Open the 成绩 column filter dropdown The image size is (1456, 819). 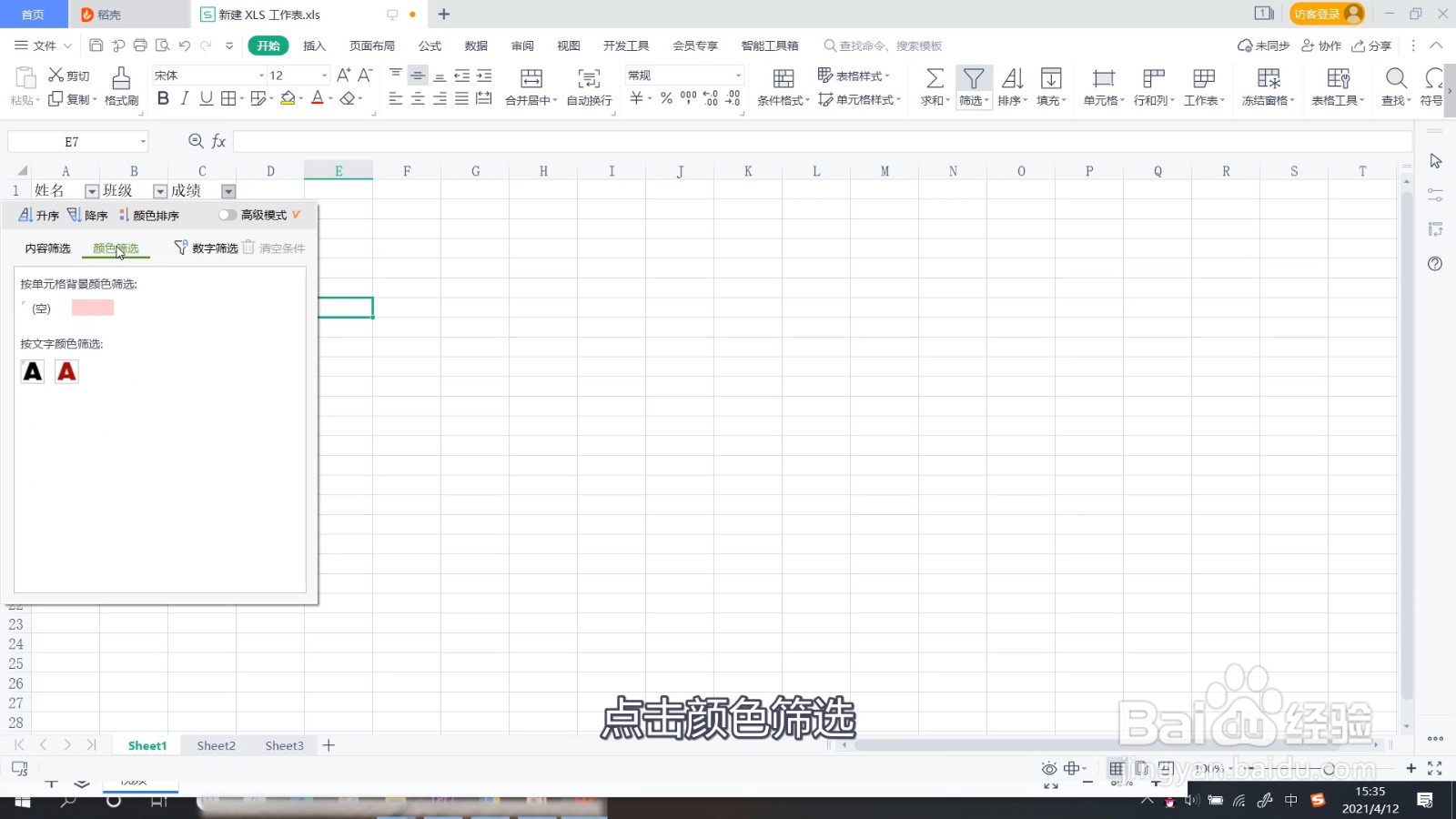coord(228,191)
